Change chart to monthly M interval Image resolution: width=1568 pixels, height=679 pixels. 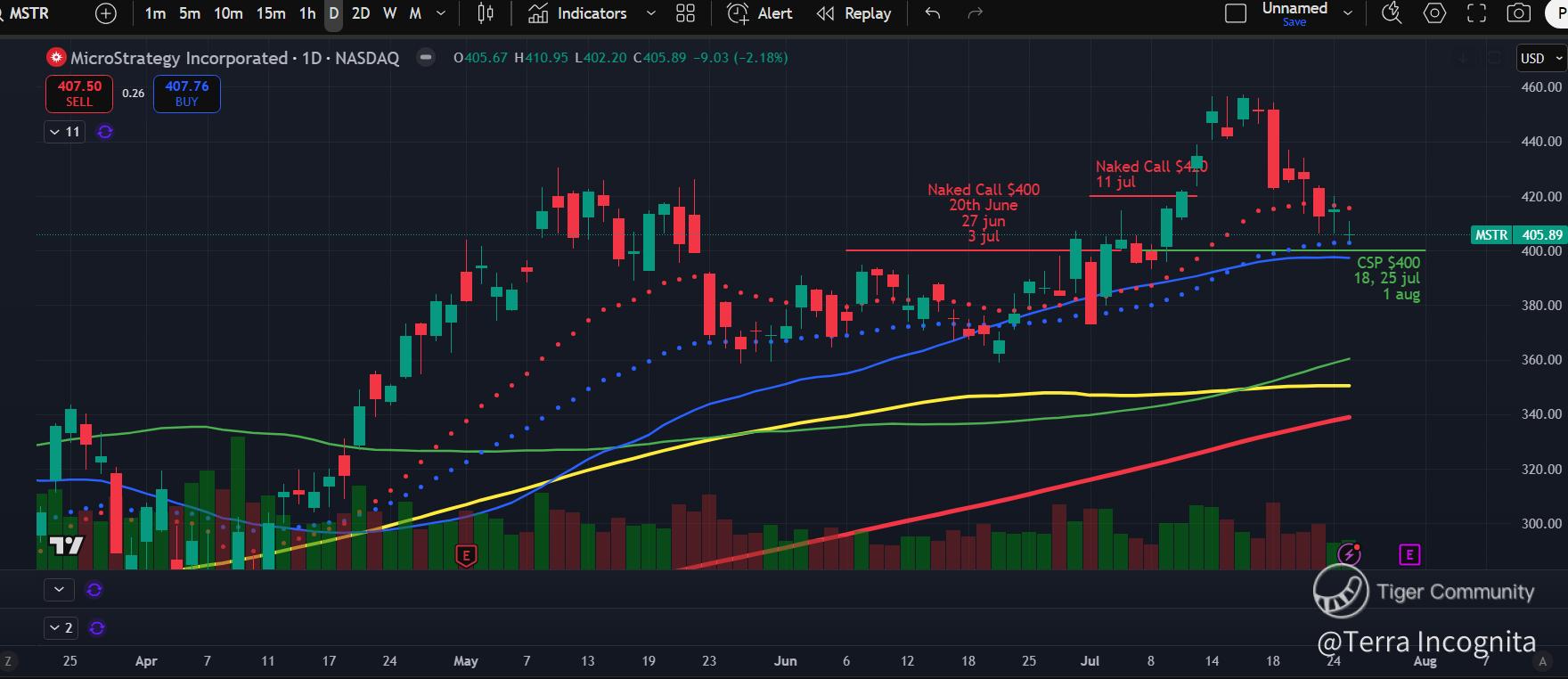click(x=415, y=13)
